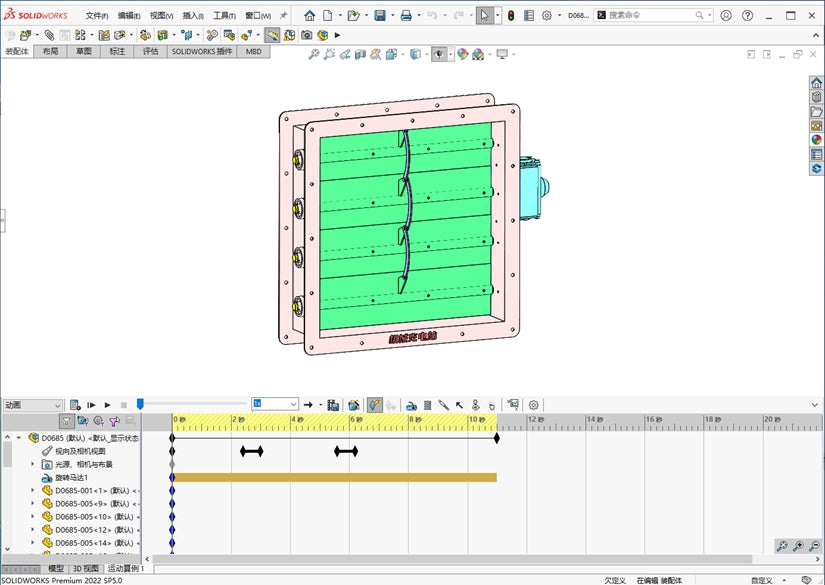
Task: Select the end key point at 11 seconds
Action: click(497, 438)
